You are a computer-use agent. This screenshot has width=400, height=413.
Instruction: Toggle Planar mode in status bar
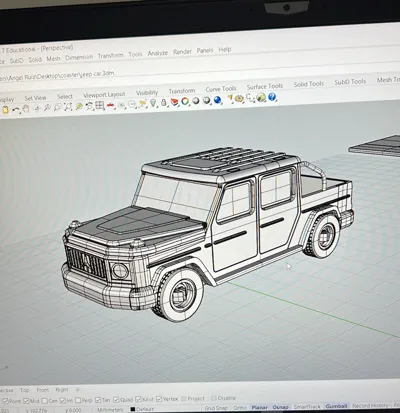(260, 407)
